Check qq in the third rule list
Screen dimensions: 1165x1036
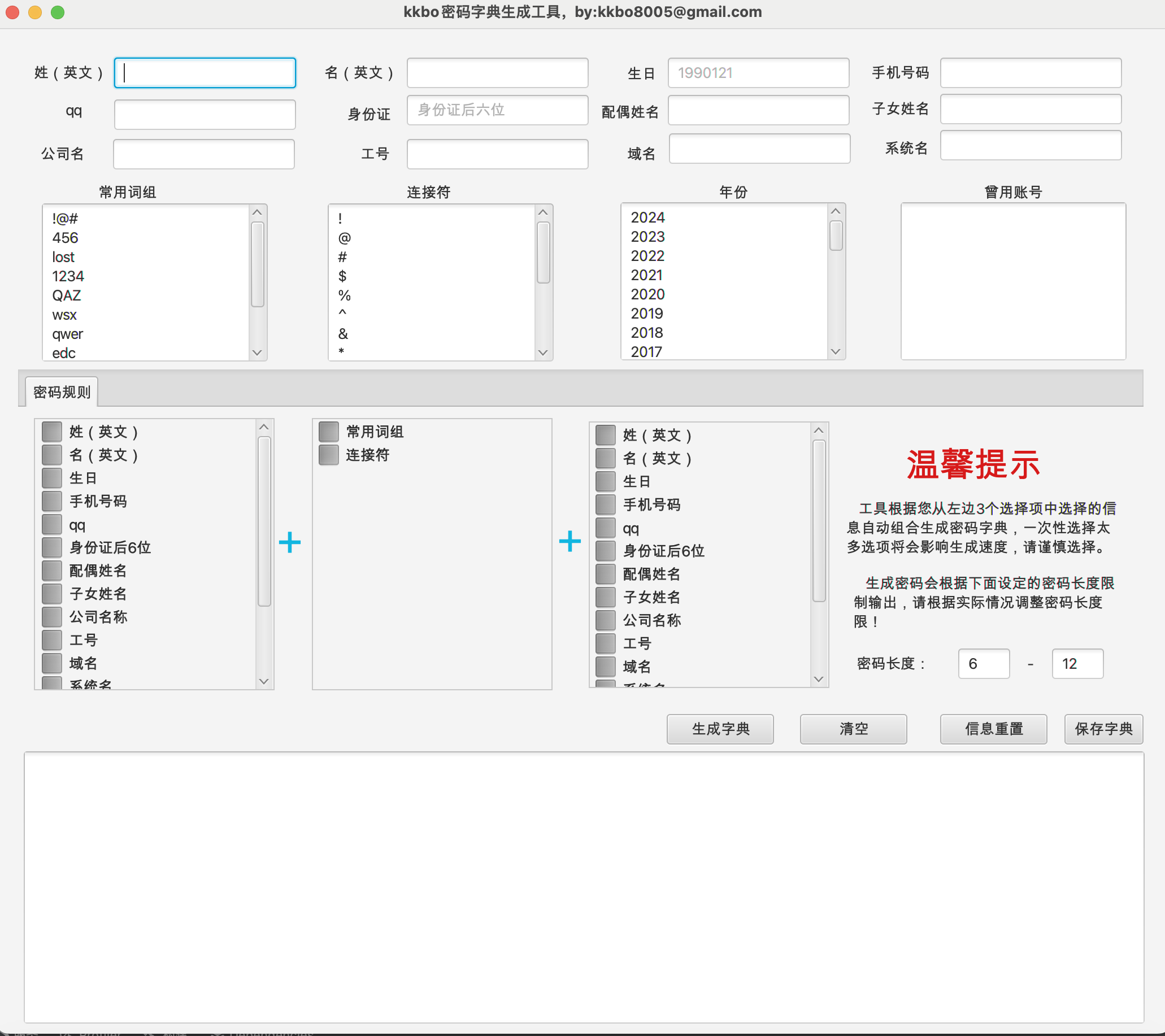(605, 528)
